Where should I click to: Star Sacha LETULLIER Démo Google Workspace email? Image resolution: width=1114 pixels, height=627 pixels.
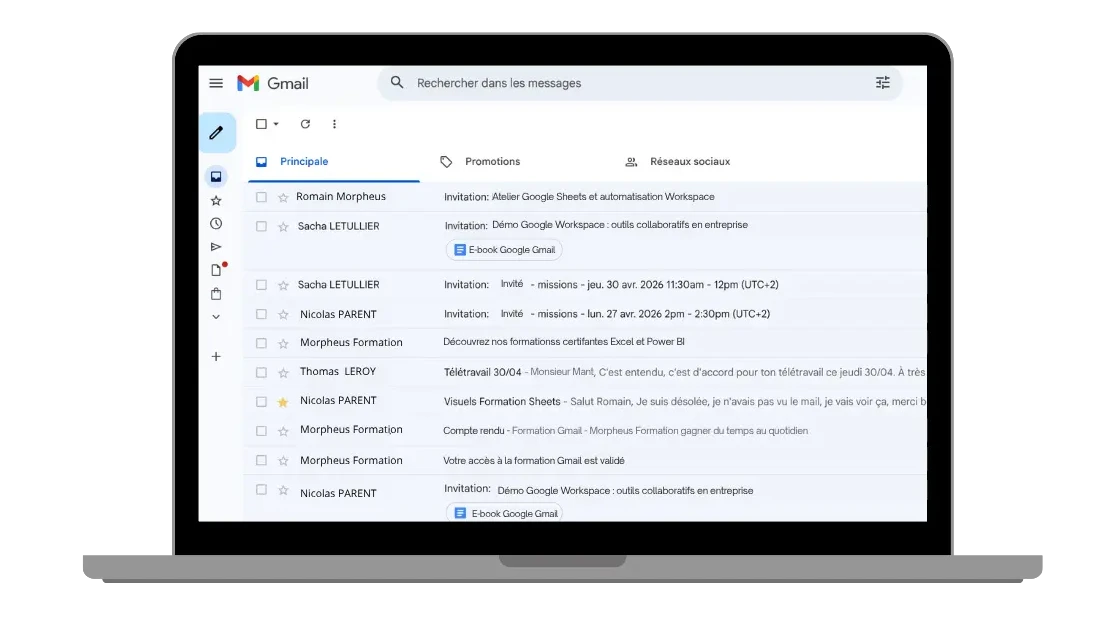(283, 227)
